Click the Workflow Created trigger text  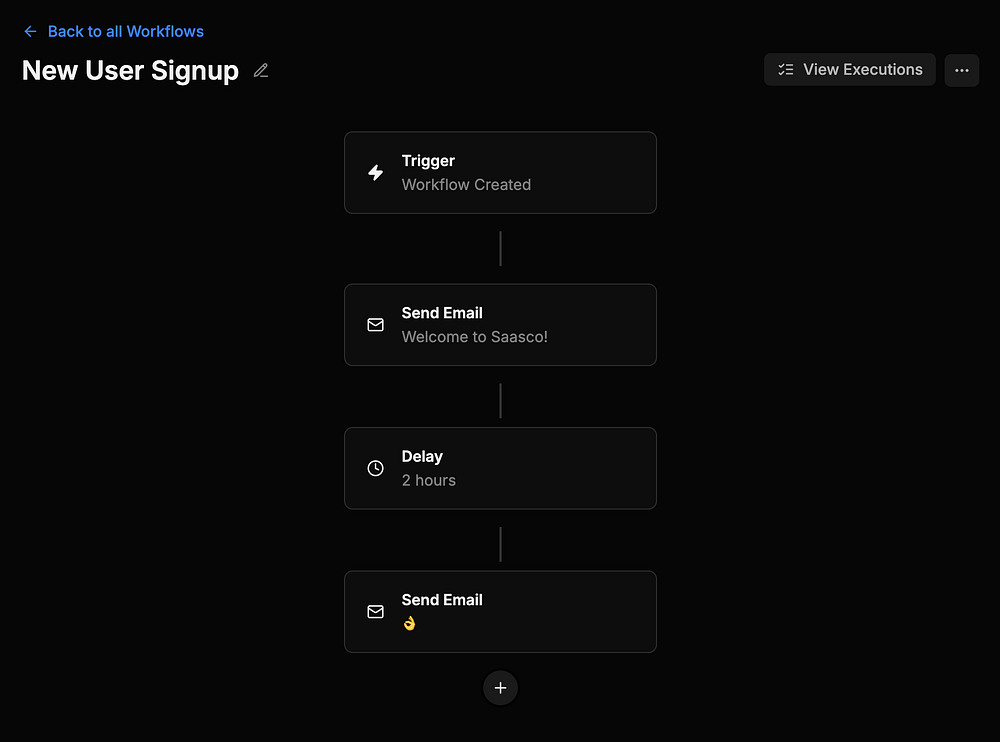coord(466,184)
